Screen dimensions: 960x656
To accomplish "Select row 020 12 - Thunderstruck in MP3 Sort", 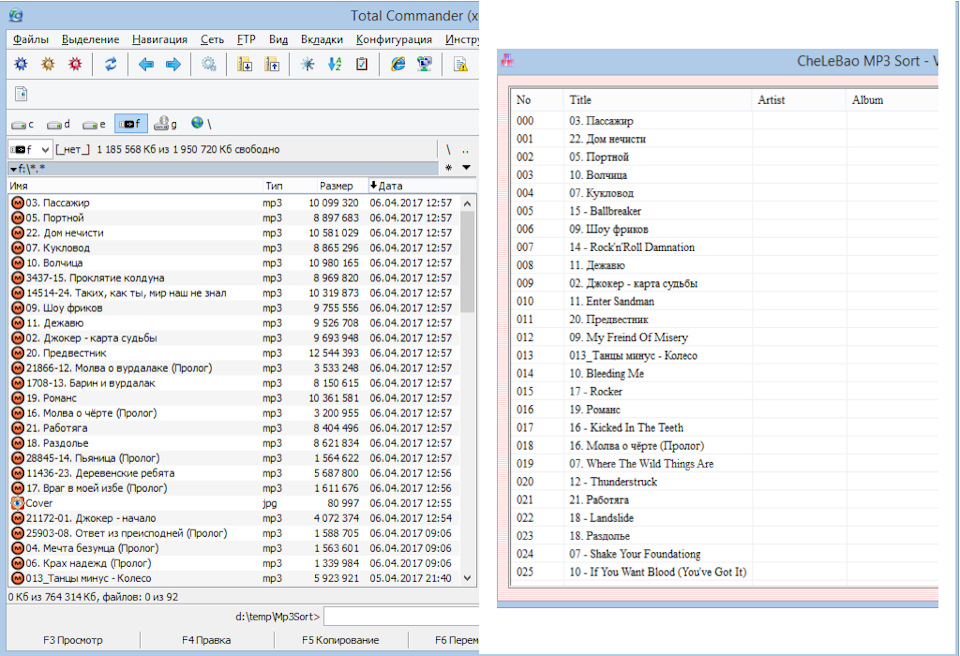I will coord(724,481).
